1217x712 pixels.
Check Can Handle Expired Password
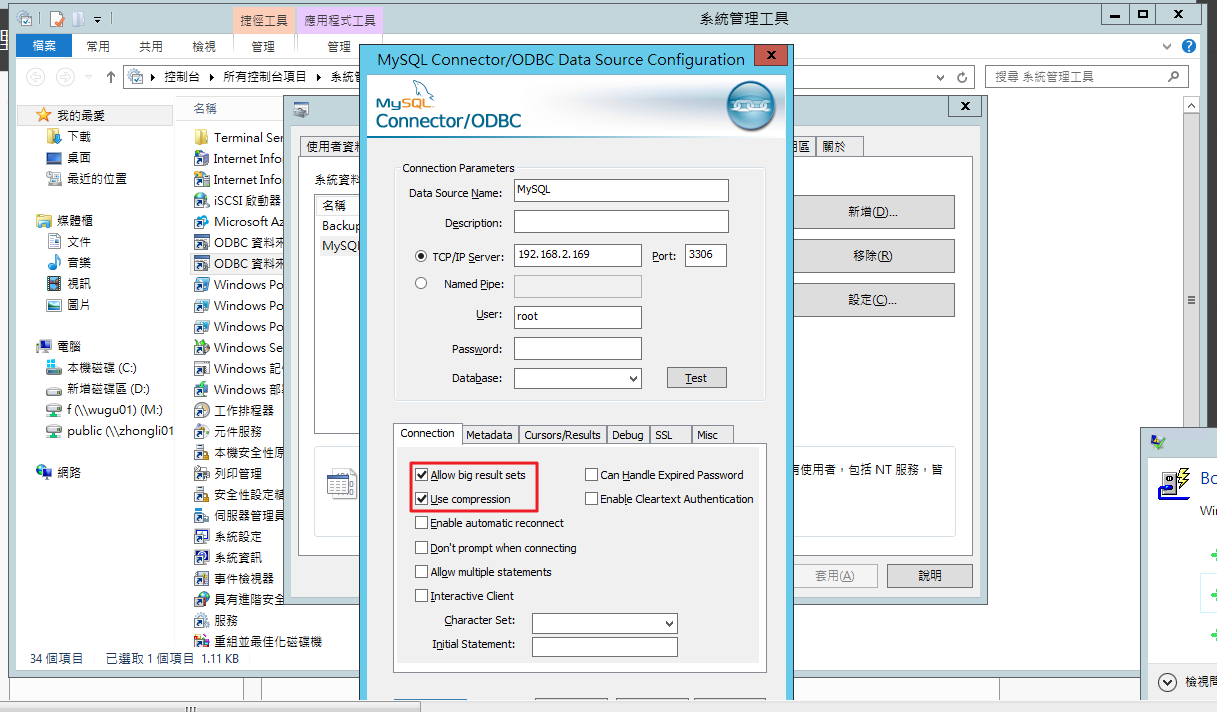(x=592, y=475)
